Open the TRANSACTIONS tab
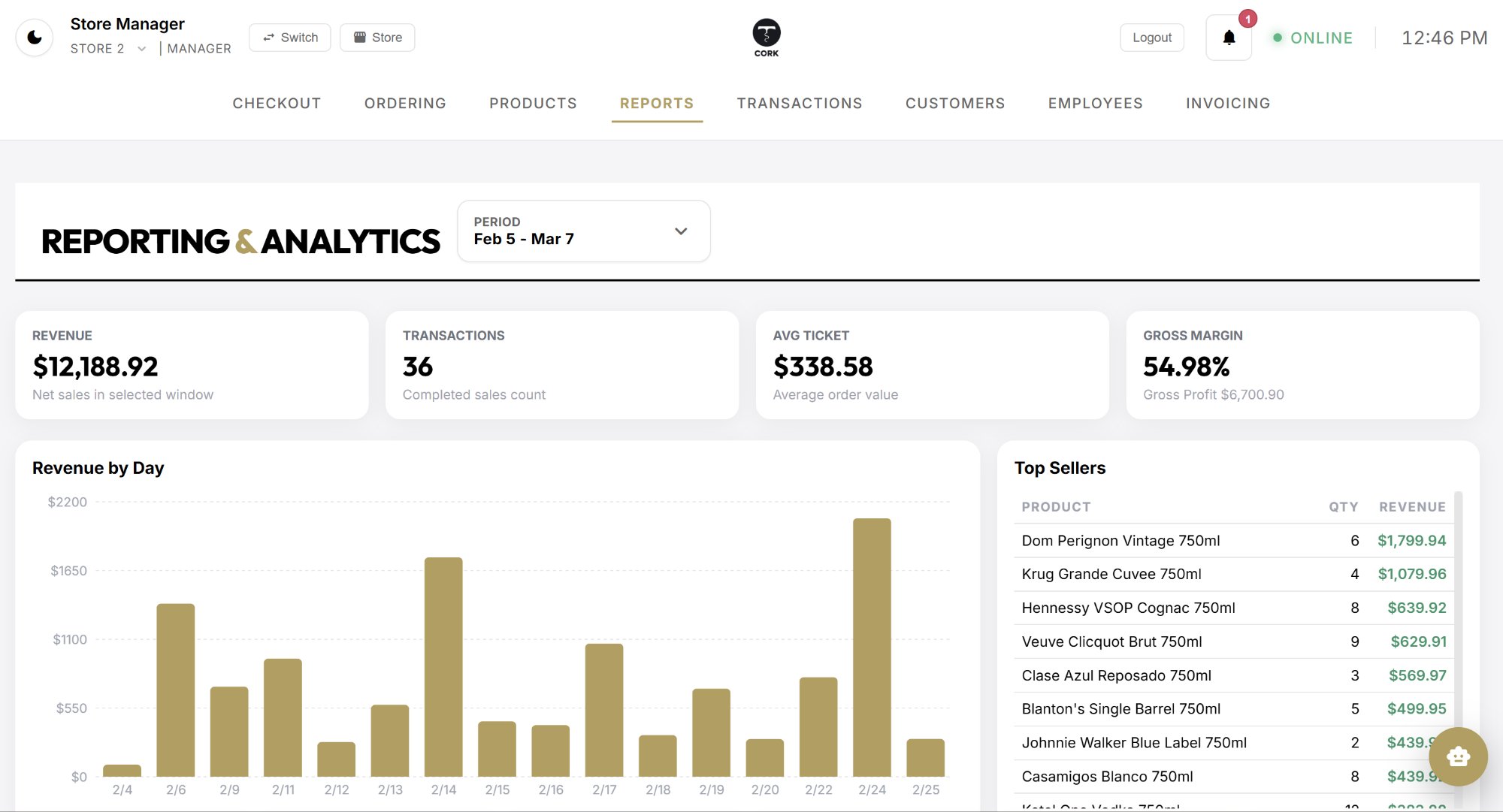Viewport: 1503px width, 812px height. pos(799,103)
